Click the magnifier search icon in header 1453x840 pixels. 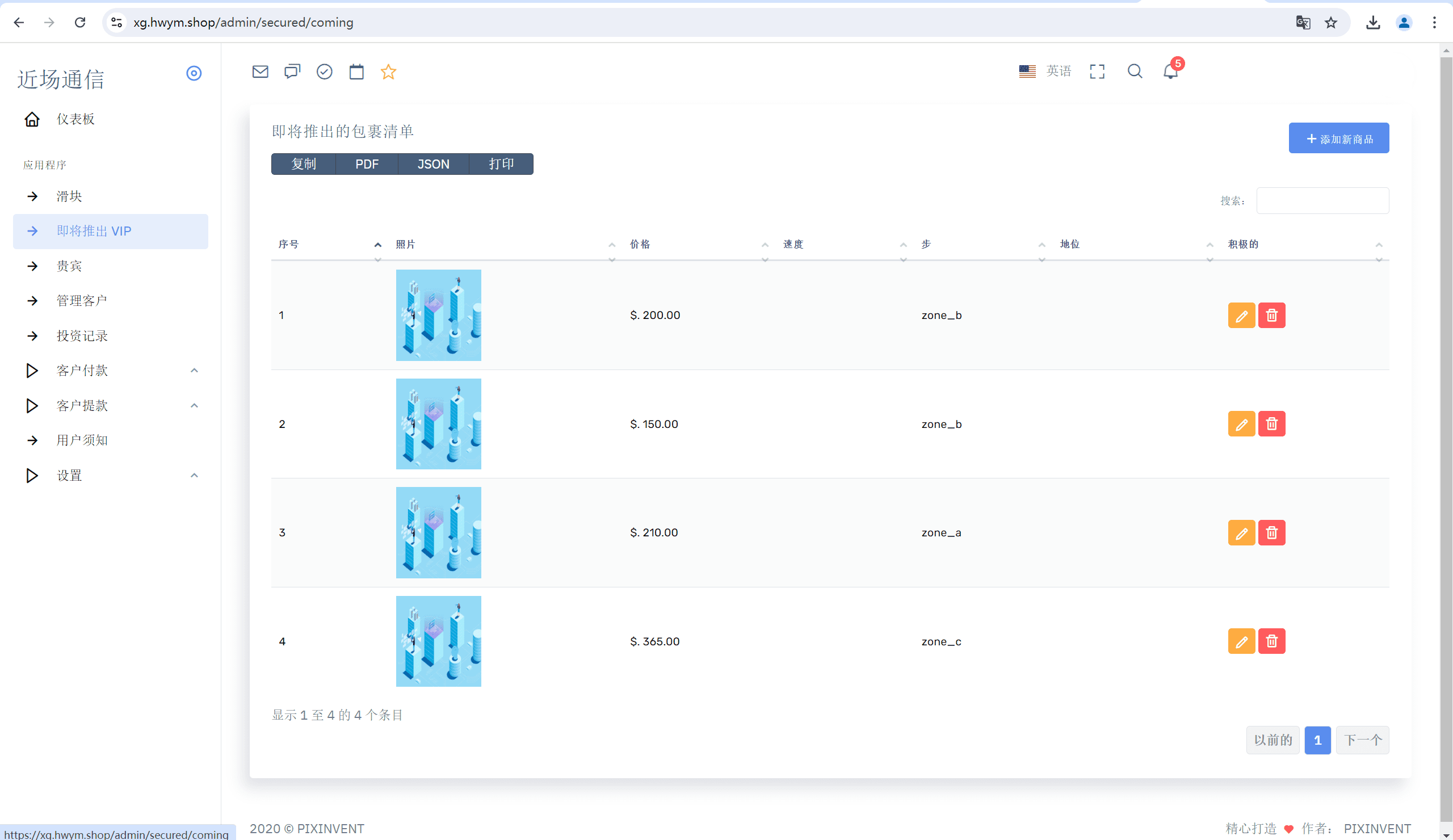point(1135,71)
